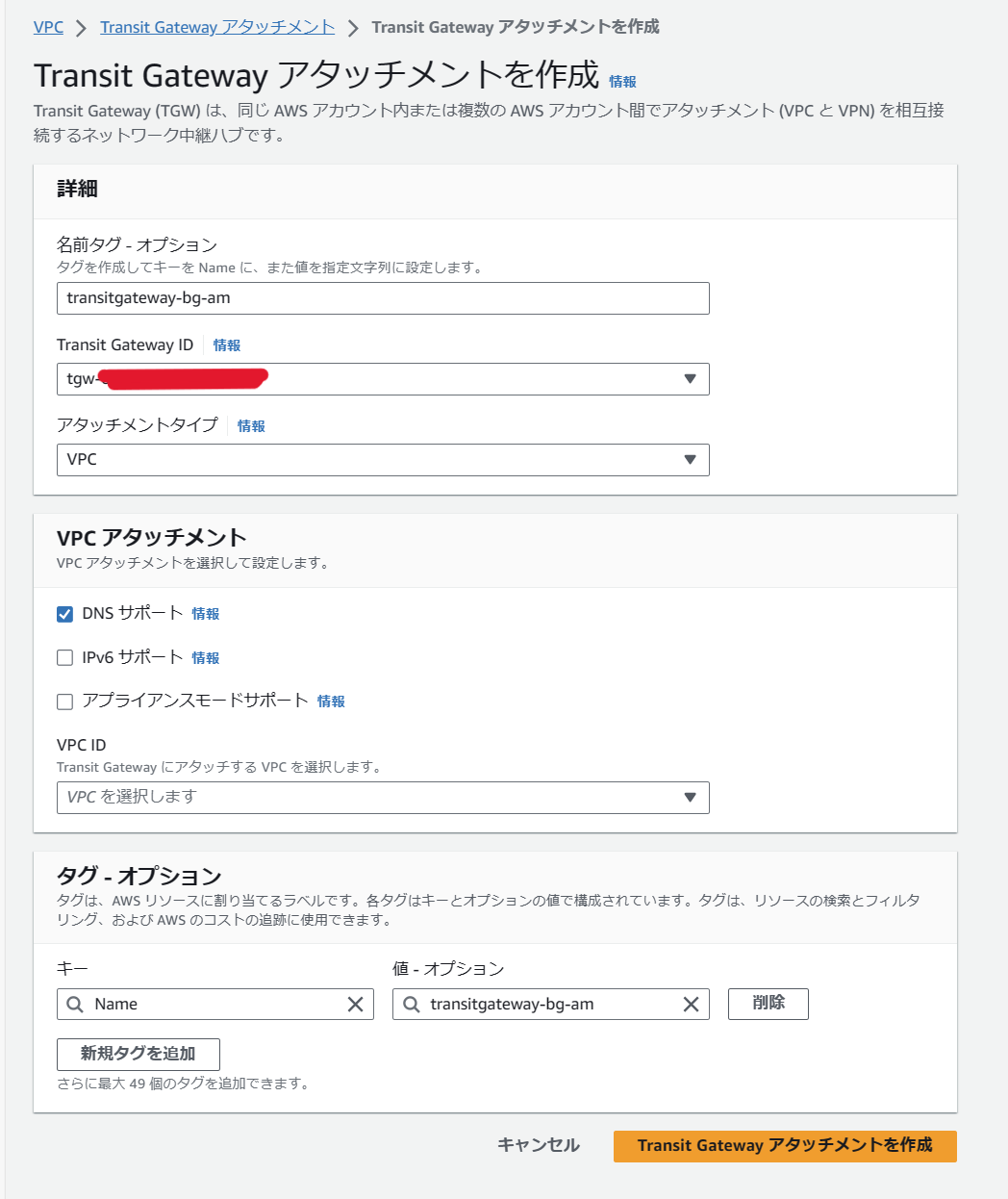Open 情報 link beside page title
The image size is (1008, 1199).
click(x=622, y=82)
